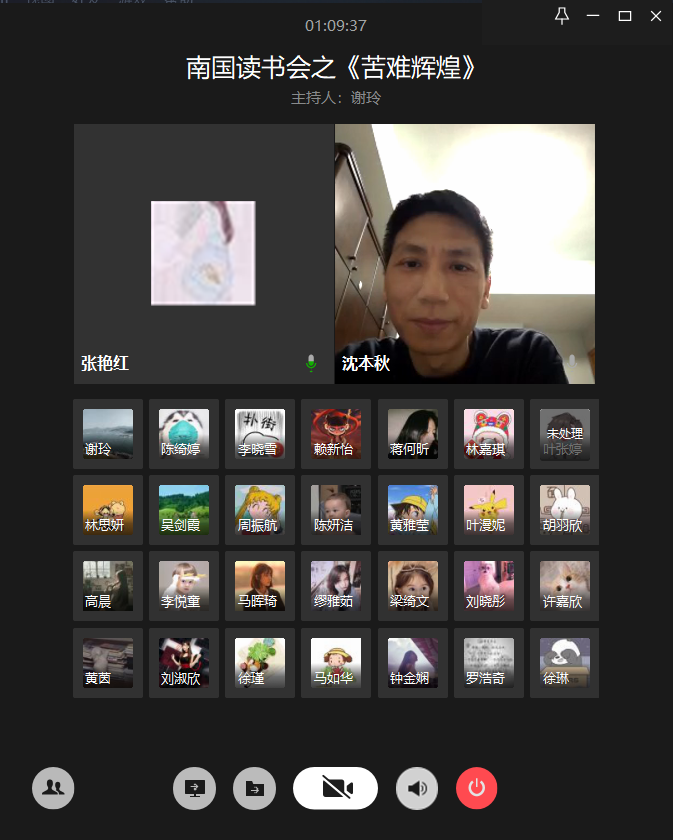Click 张艳红's green microphone indicator
Screen dimensions: 673x840
click(311, 363)
